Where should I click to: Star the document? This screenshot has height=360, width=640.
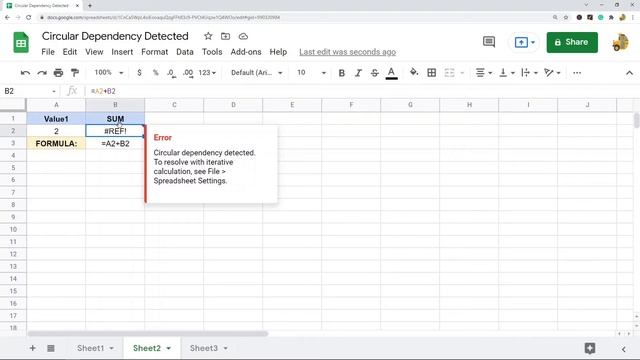point(208,36)
